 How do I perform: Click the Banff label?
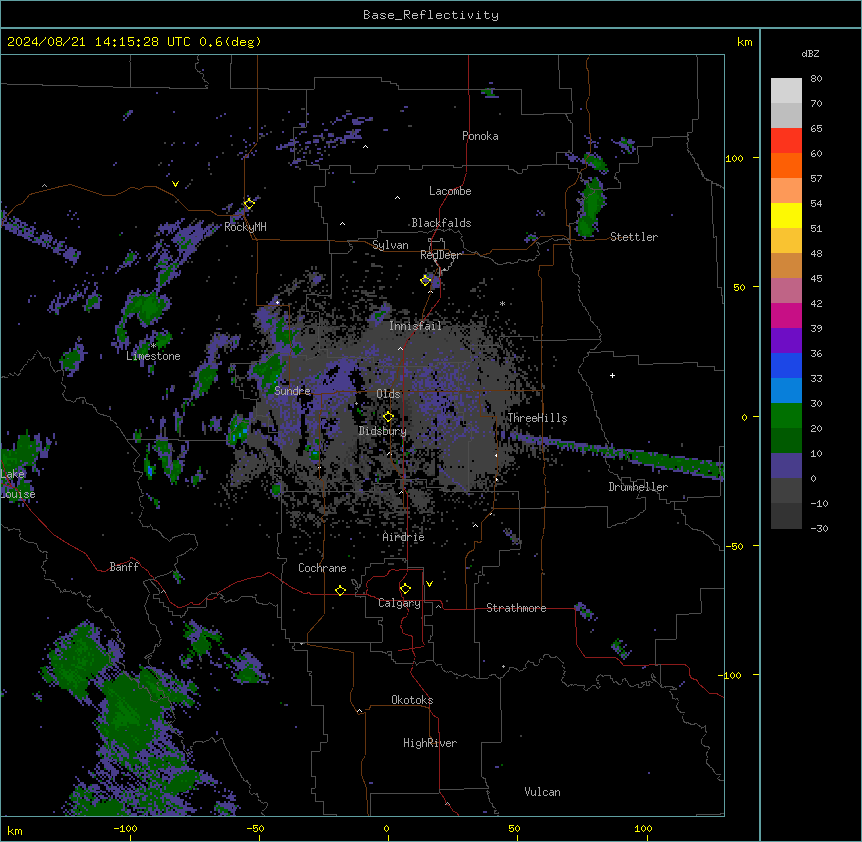coord(124,567)
